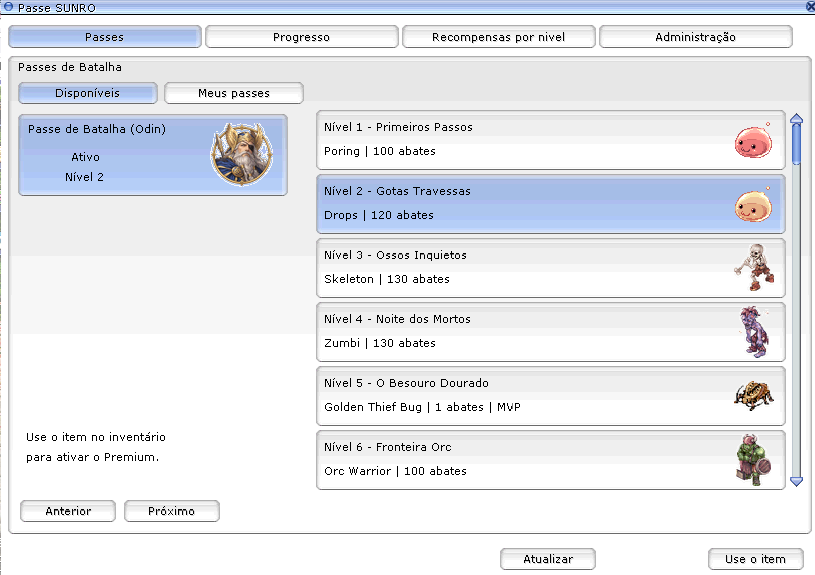Show the Meus passes sub-tab
This screenshot has width=815, height=575.
point(234,93)
